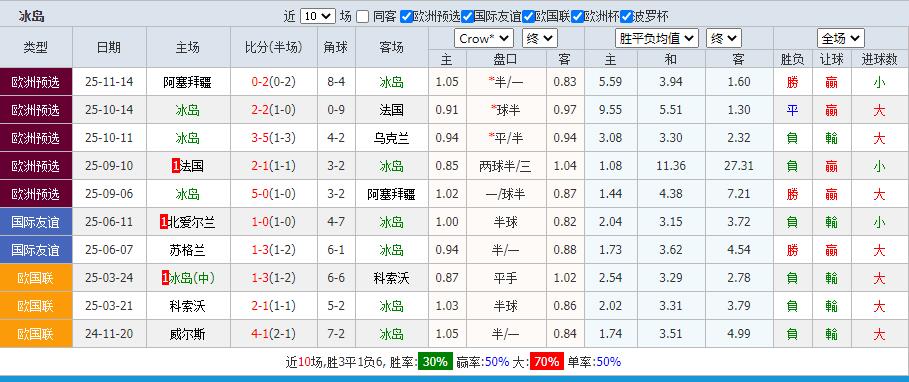This screenshot has height=382, width=909.
Task: Click the away odds 27.31
Action: (x=739, y=166)
